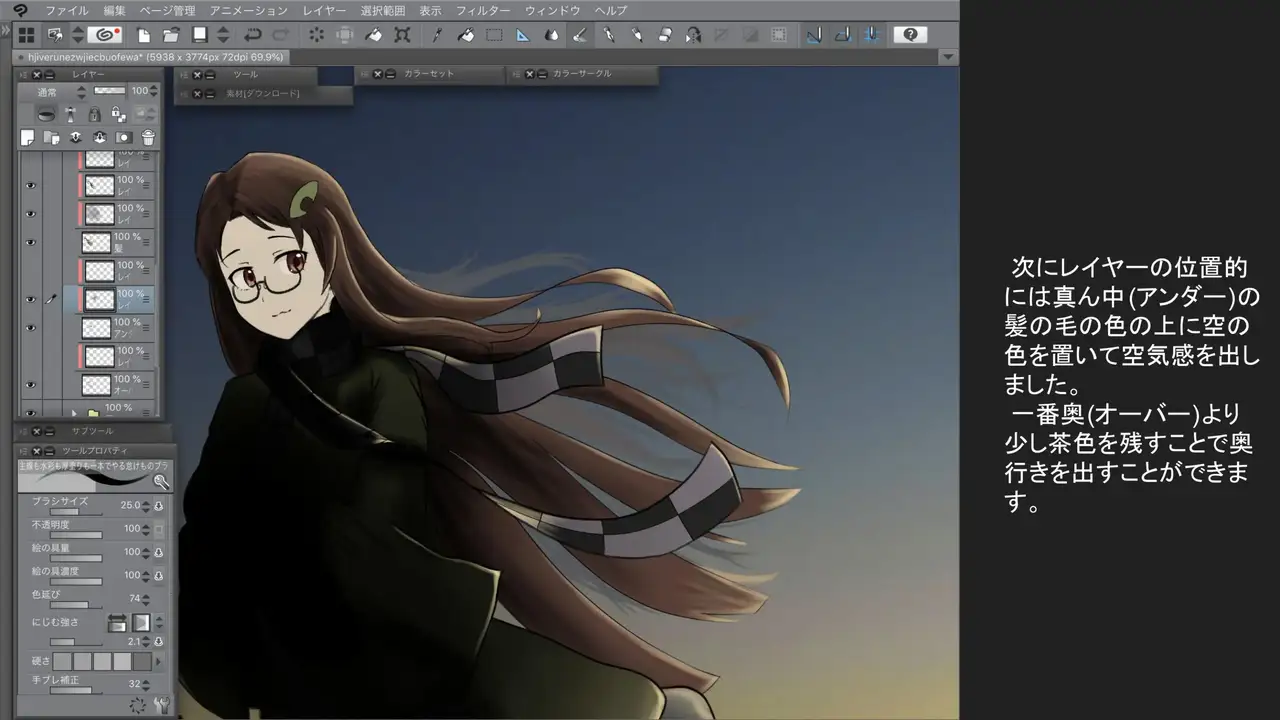1280x720 pixels.
Task: Toggle eye visibility of the 髪 layer
Action: 30,243
